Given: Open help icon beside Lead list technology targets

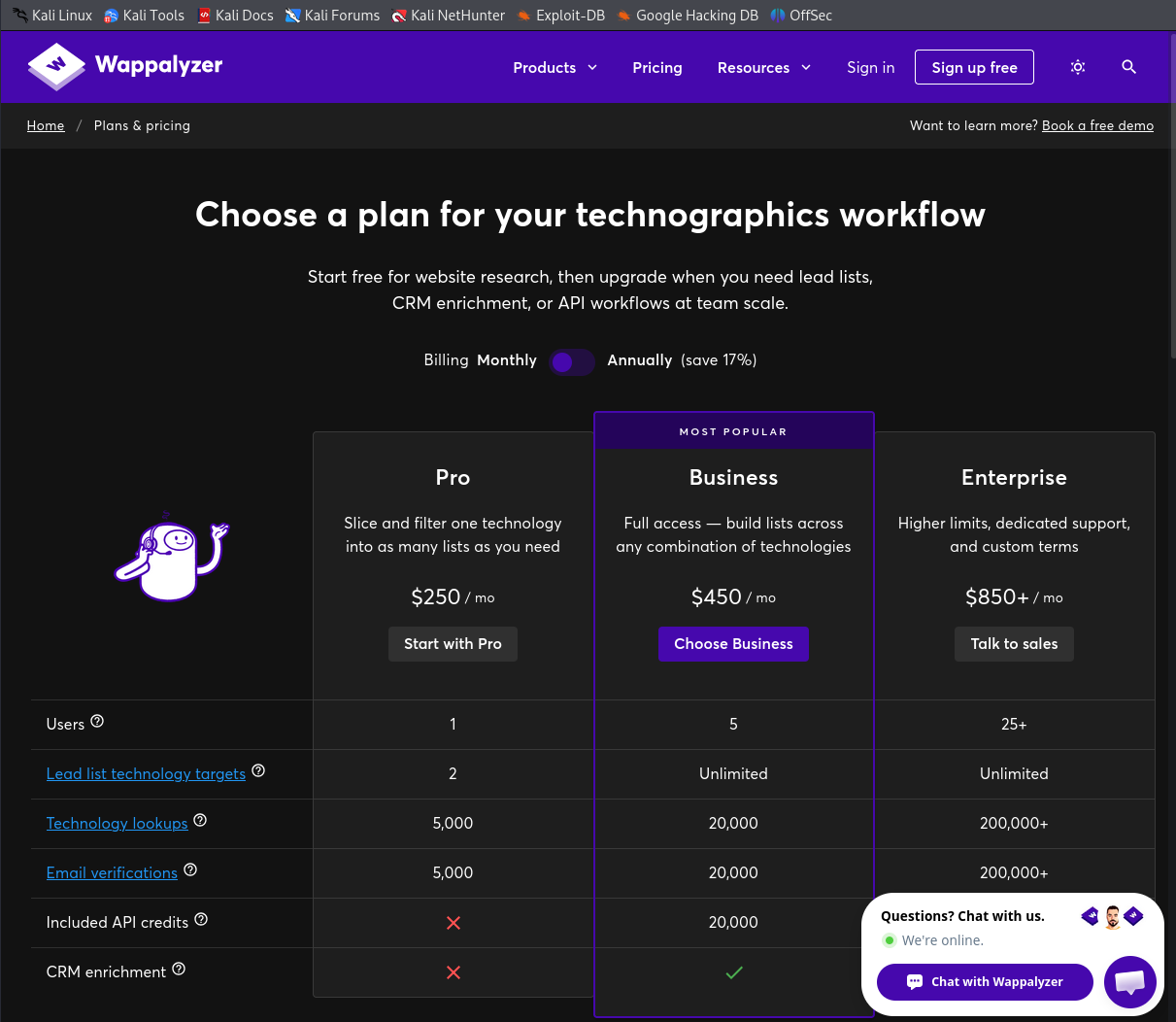Looking at the screenshot, I should click(258, 770).
